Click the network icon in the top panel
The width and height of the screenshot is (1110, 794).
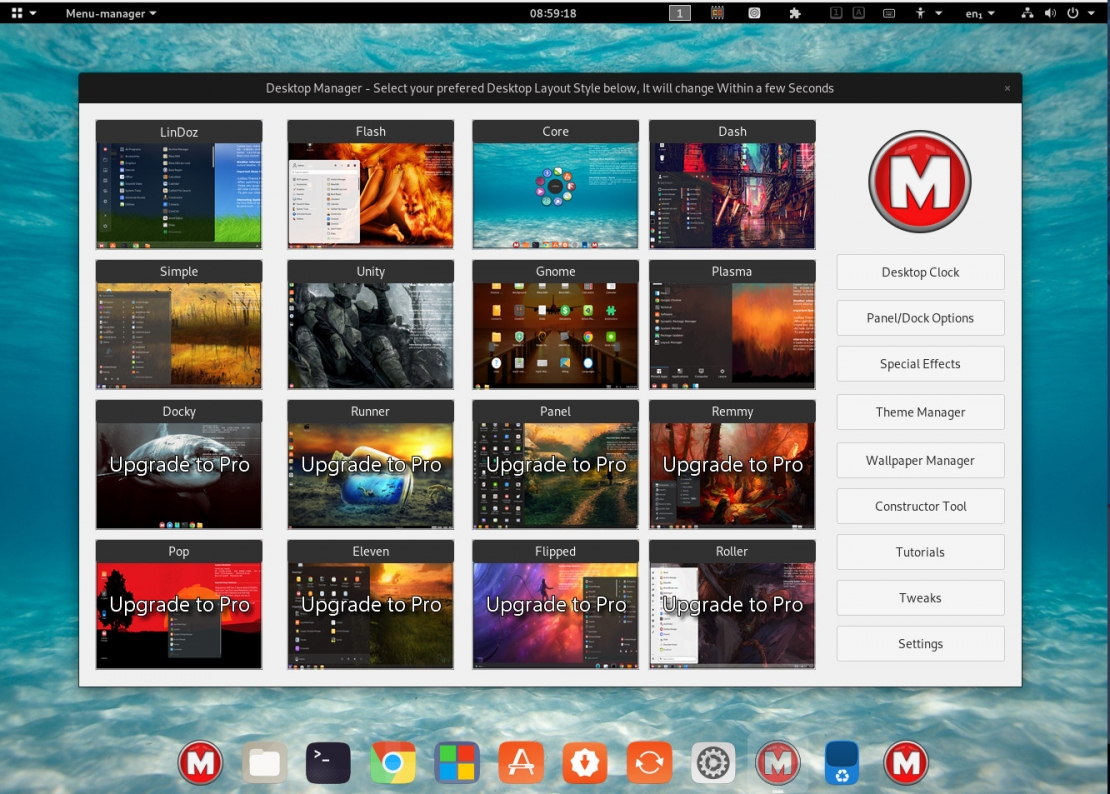[x=1028, y=13]
